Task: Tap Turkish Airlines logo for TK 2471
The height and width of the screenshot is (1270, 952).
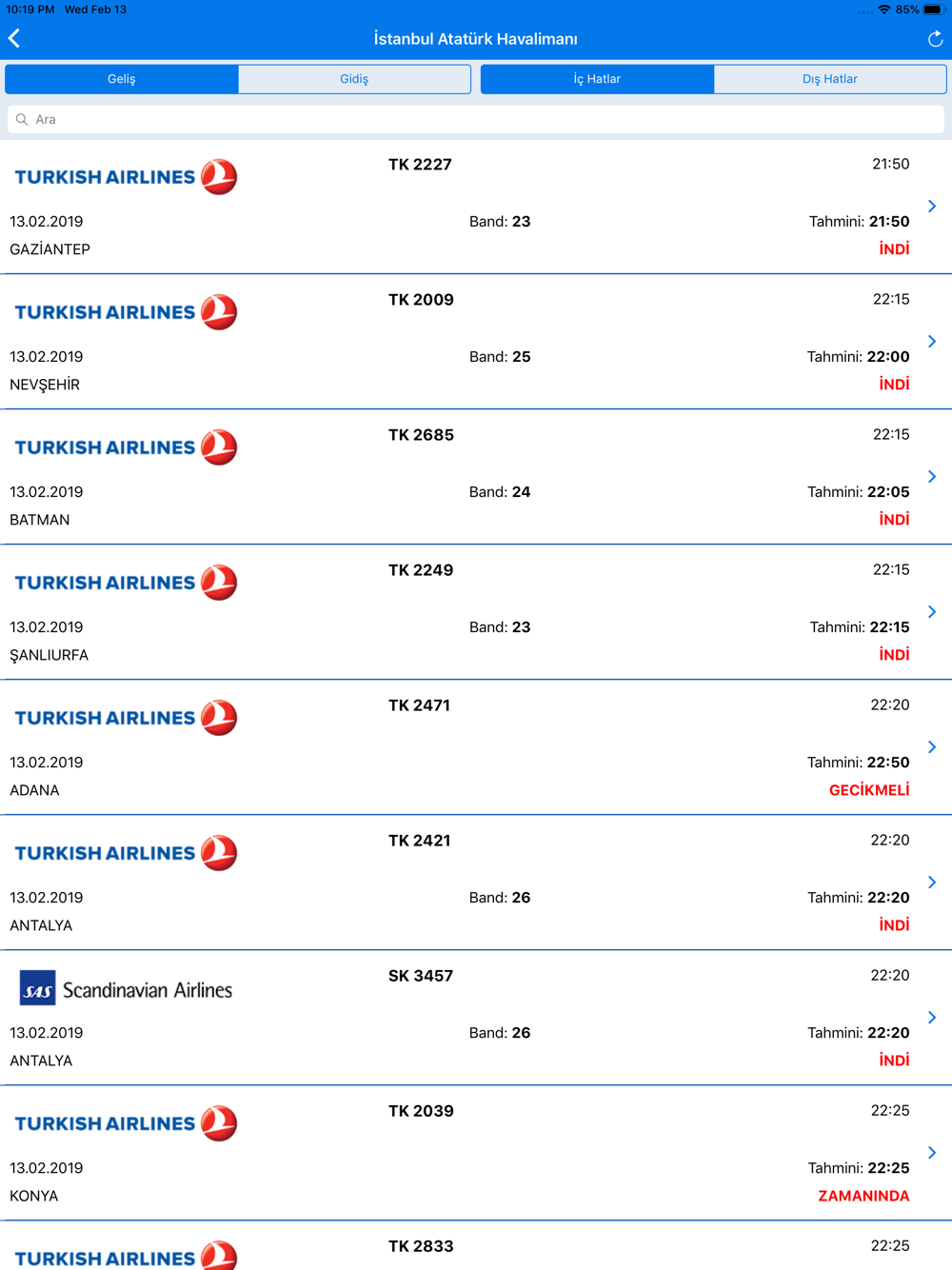Action: pyautogui.click(x=126, y=718)
